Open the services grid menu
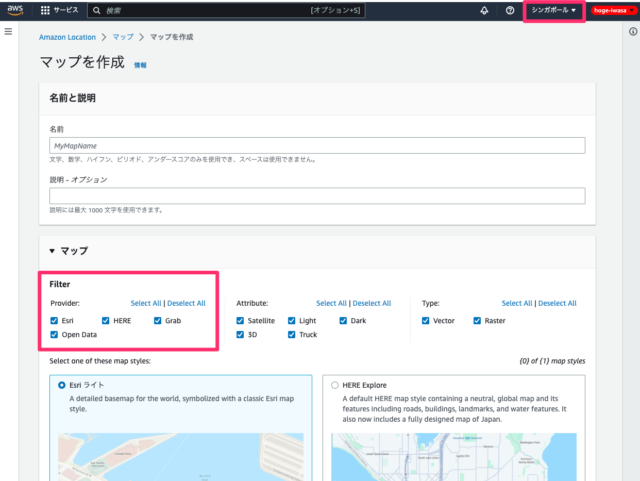Viewport: 640px width, 481px height. coord(45,10)
